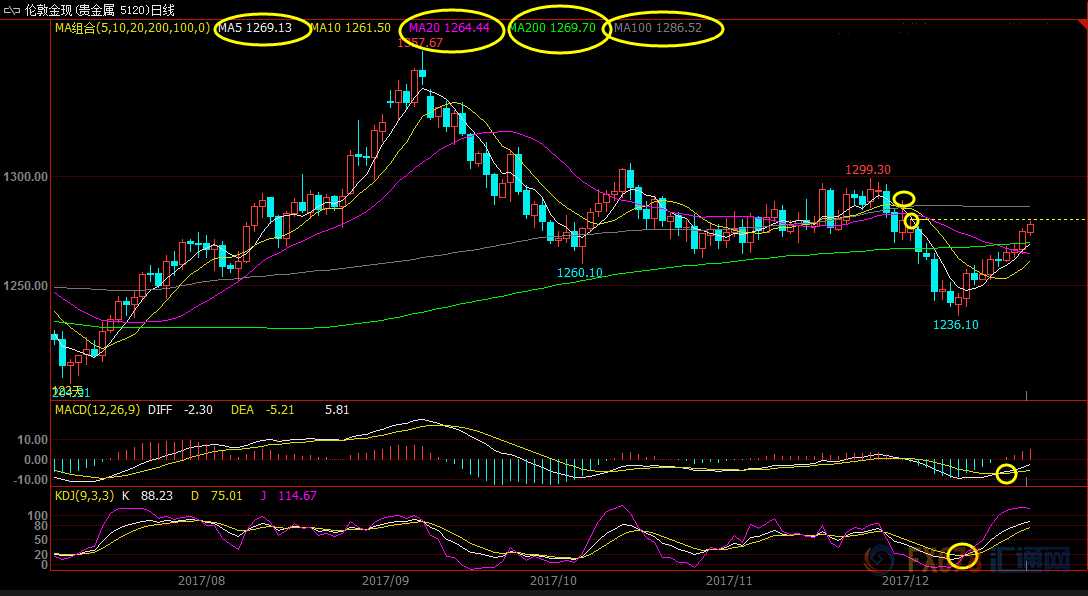Click the 1299.30 high price annotation
The image size is (1088, 596).
pyautogui.click(x=868, y=169)
